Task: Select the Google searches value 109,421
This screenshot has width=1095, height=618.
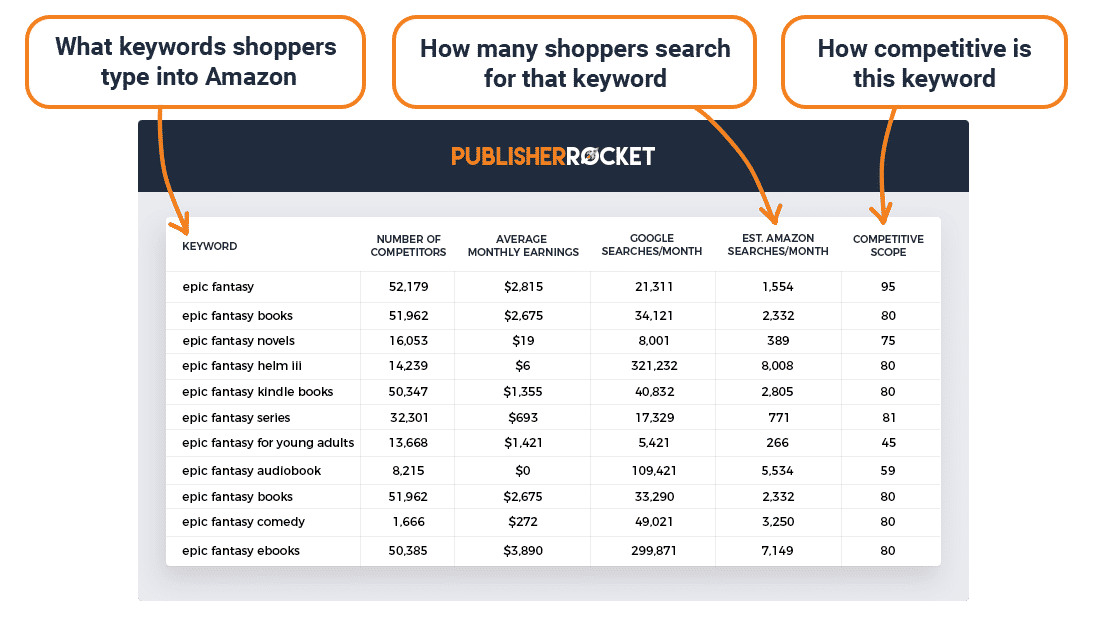Action: 654,471
